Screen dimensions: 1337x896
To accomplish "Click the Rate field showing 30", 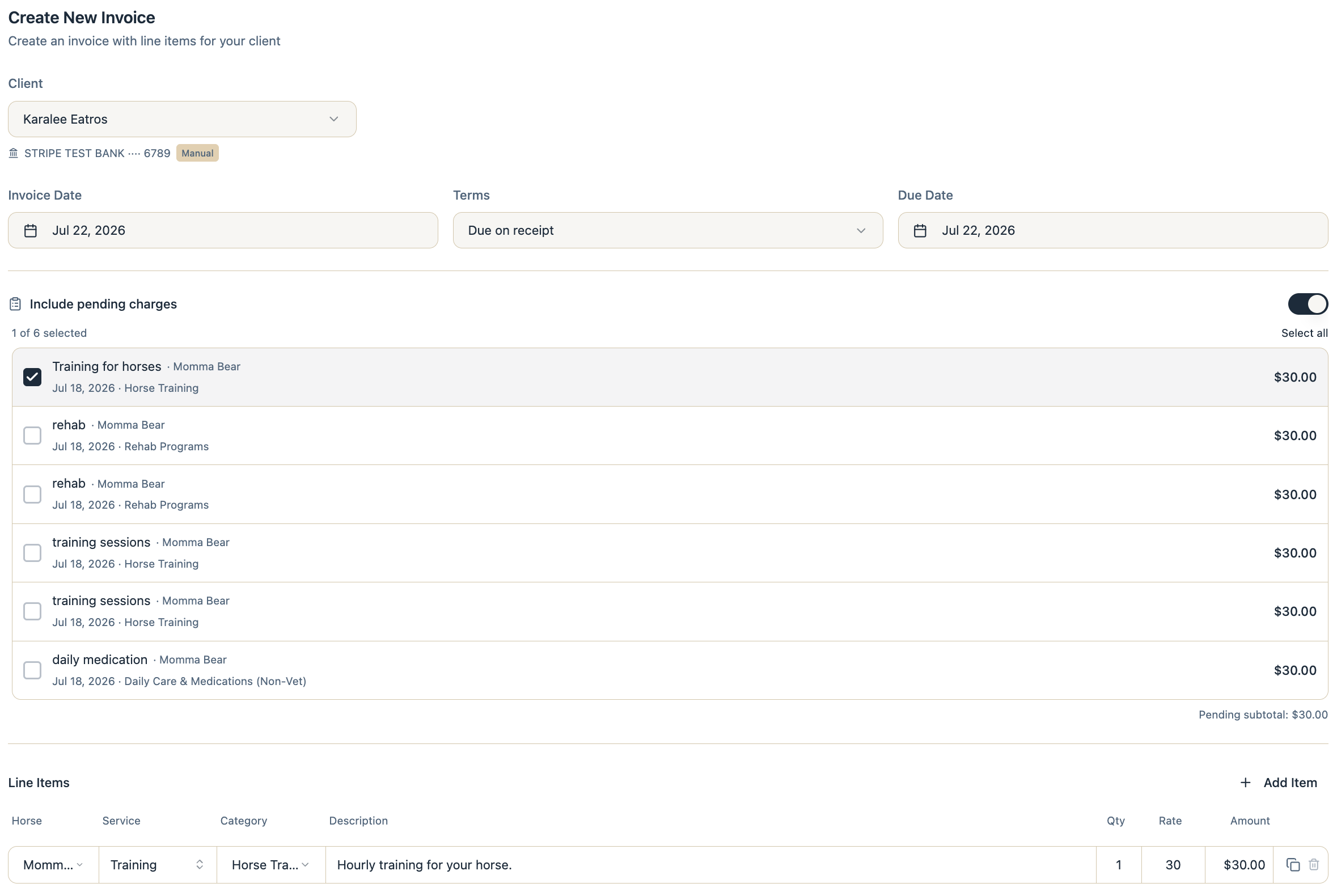I will click(x=1173, y=865).
